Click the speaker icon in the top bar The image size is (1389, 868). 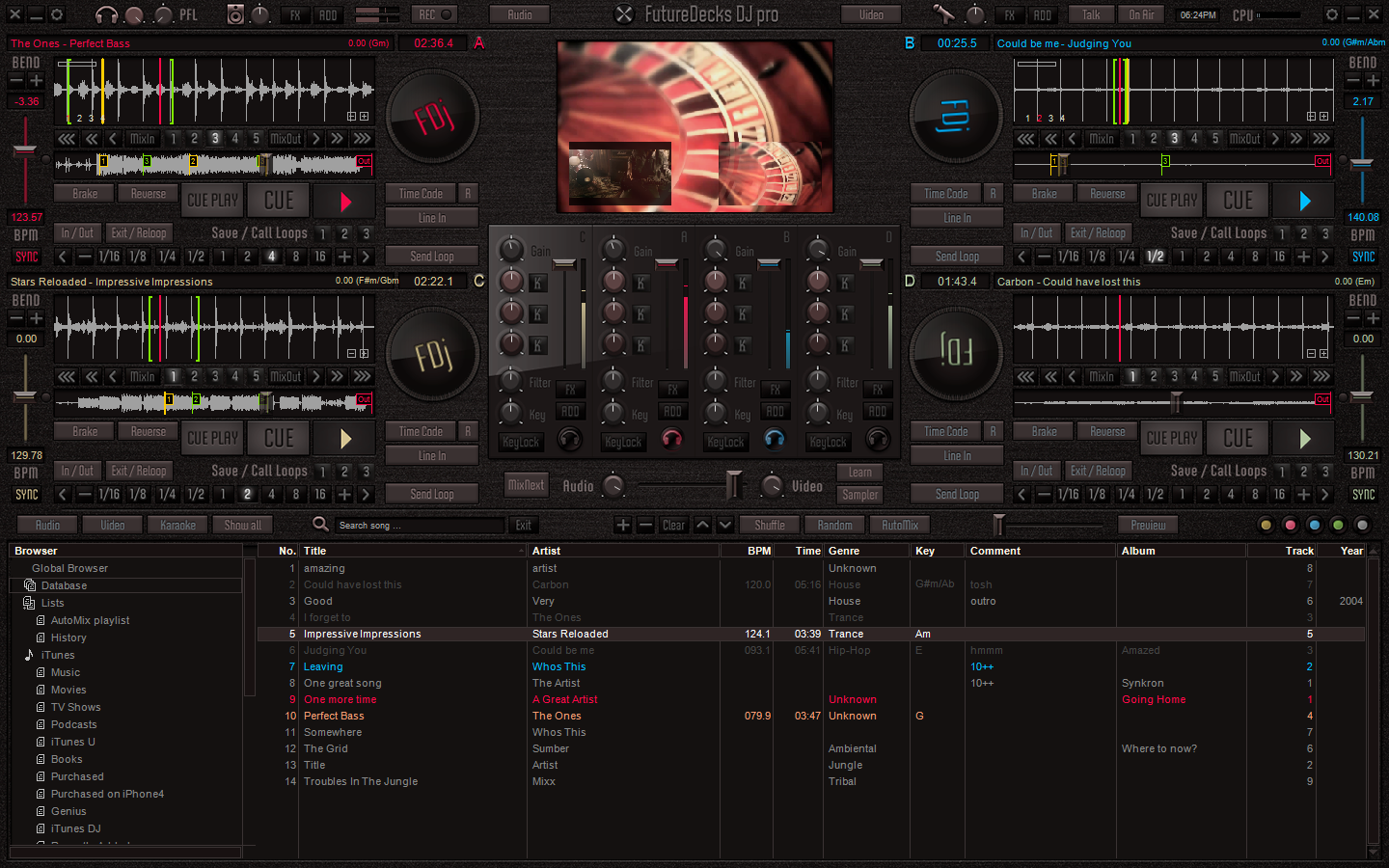pos(235,14)
